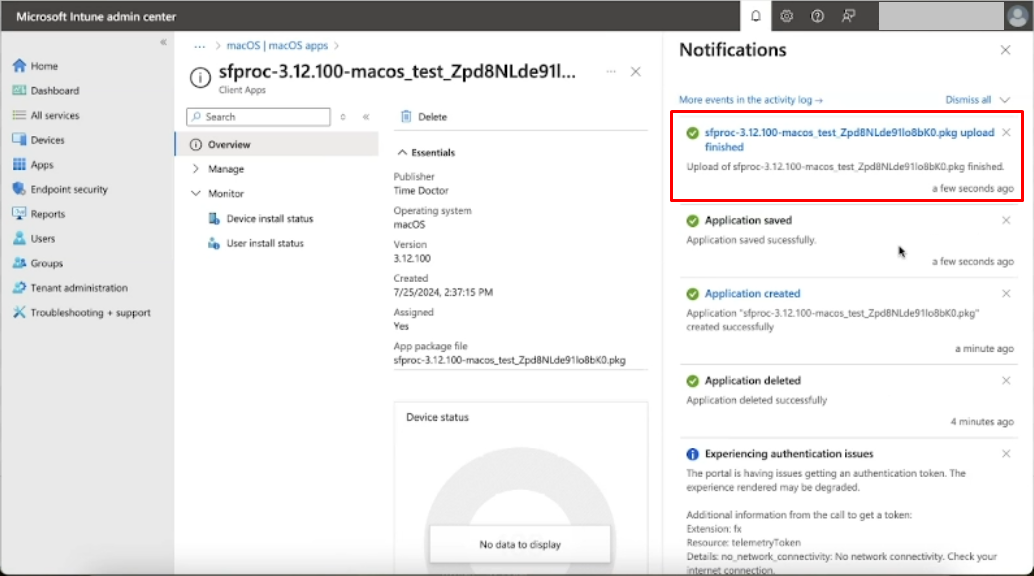This screenshot has width=1034, height=576.
Task: Click the Delete button label
Action: [x=433, y=117]
